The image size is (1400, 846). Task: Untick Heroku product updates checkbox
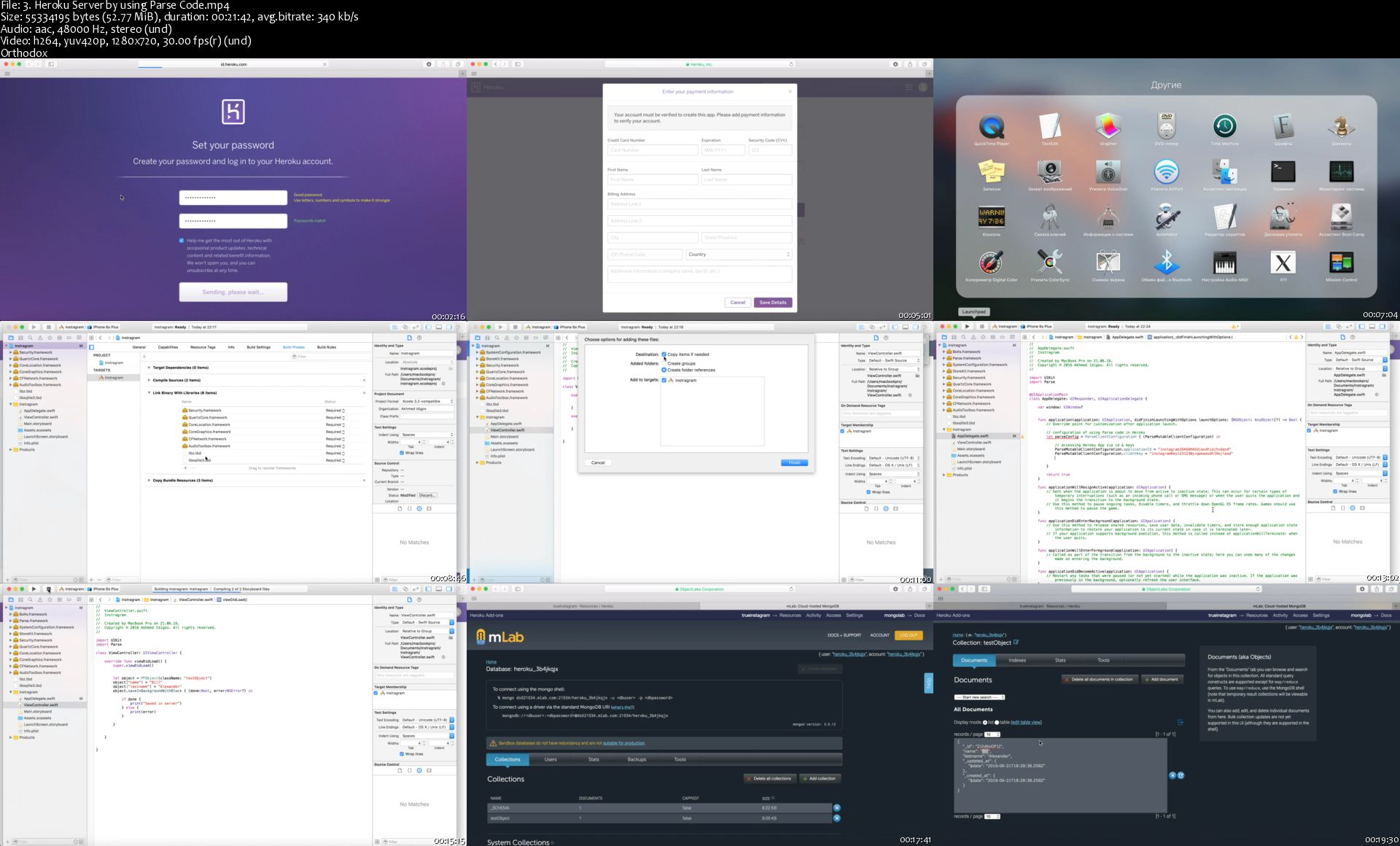(182, 241)
